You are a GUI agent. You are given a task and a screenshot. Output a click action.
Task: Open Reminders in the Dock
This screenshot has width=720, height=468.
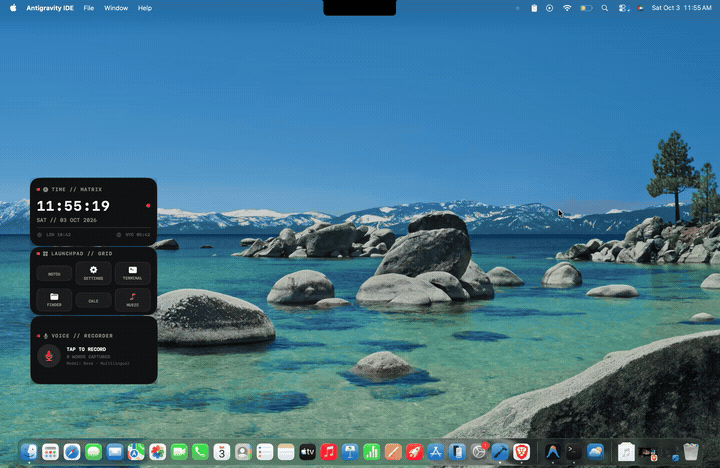click(265, 452)
